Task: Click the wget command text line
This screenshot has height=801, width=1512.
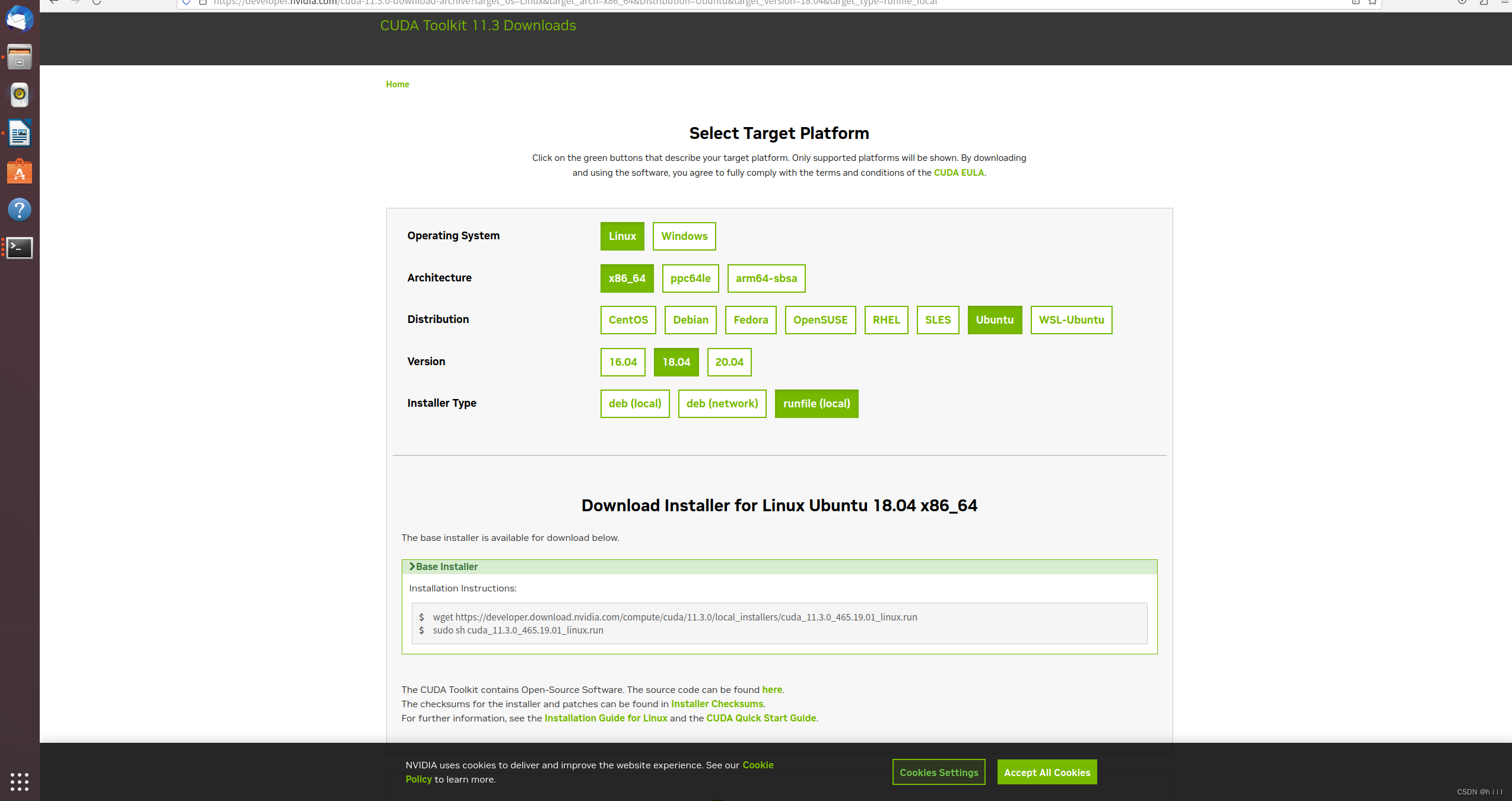Action: (675, 618)
